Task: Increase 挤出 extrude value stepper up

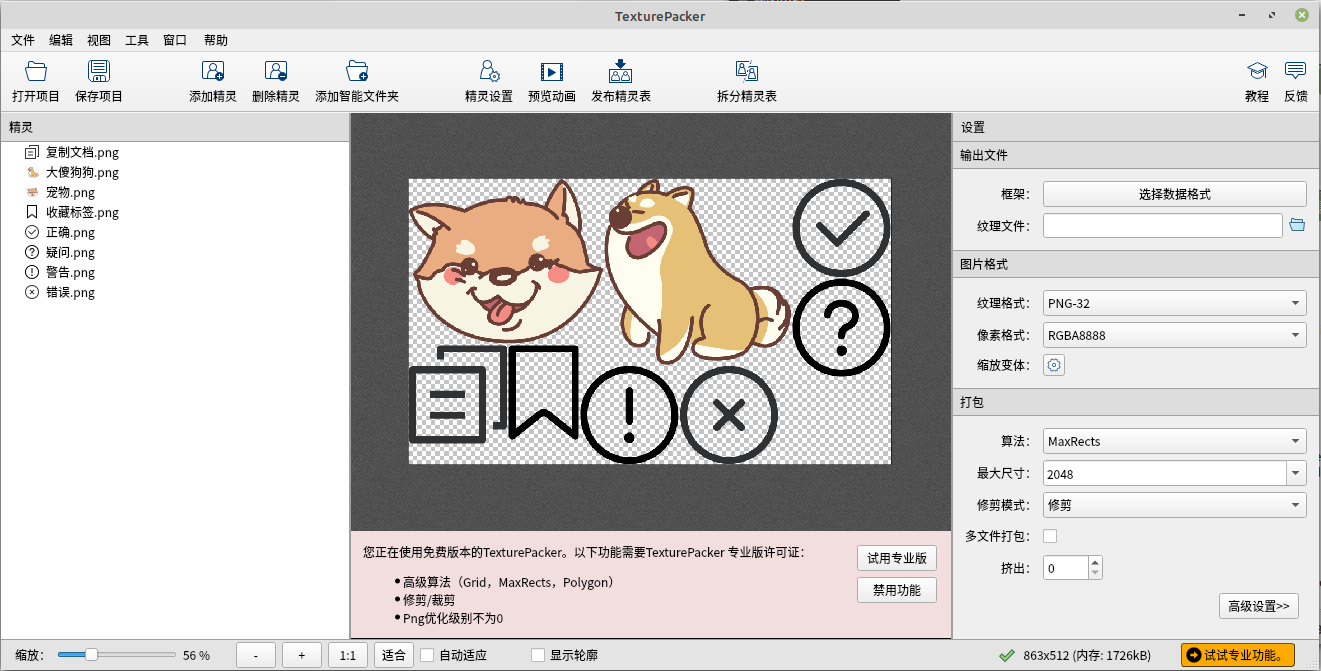Action: 1095,562
